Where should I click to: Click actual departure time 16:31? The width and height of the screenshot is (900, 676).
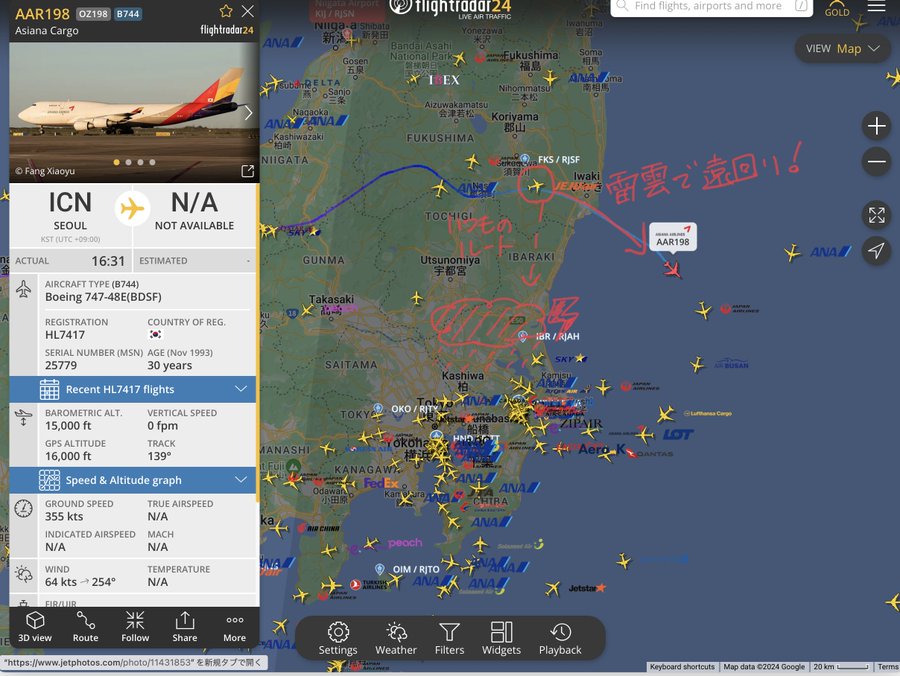tap(108, 261)
